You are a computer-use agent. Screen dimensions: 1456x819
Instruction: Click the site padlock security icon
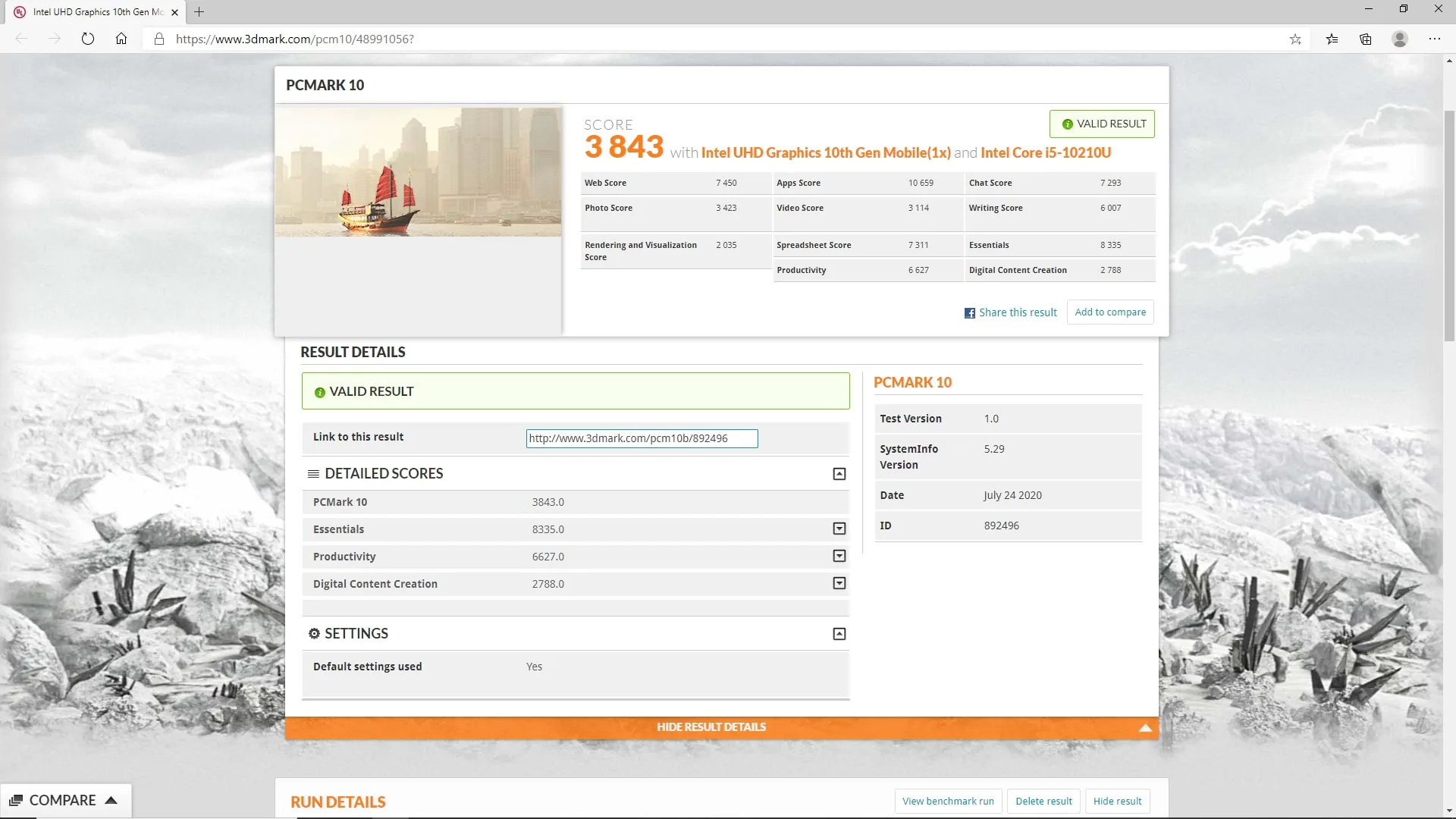(159, 39)
